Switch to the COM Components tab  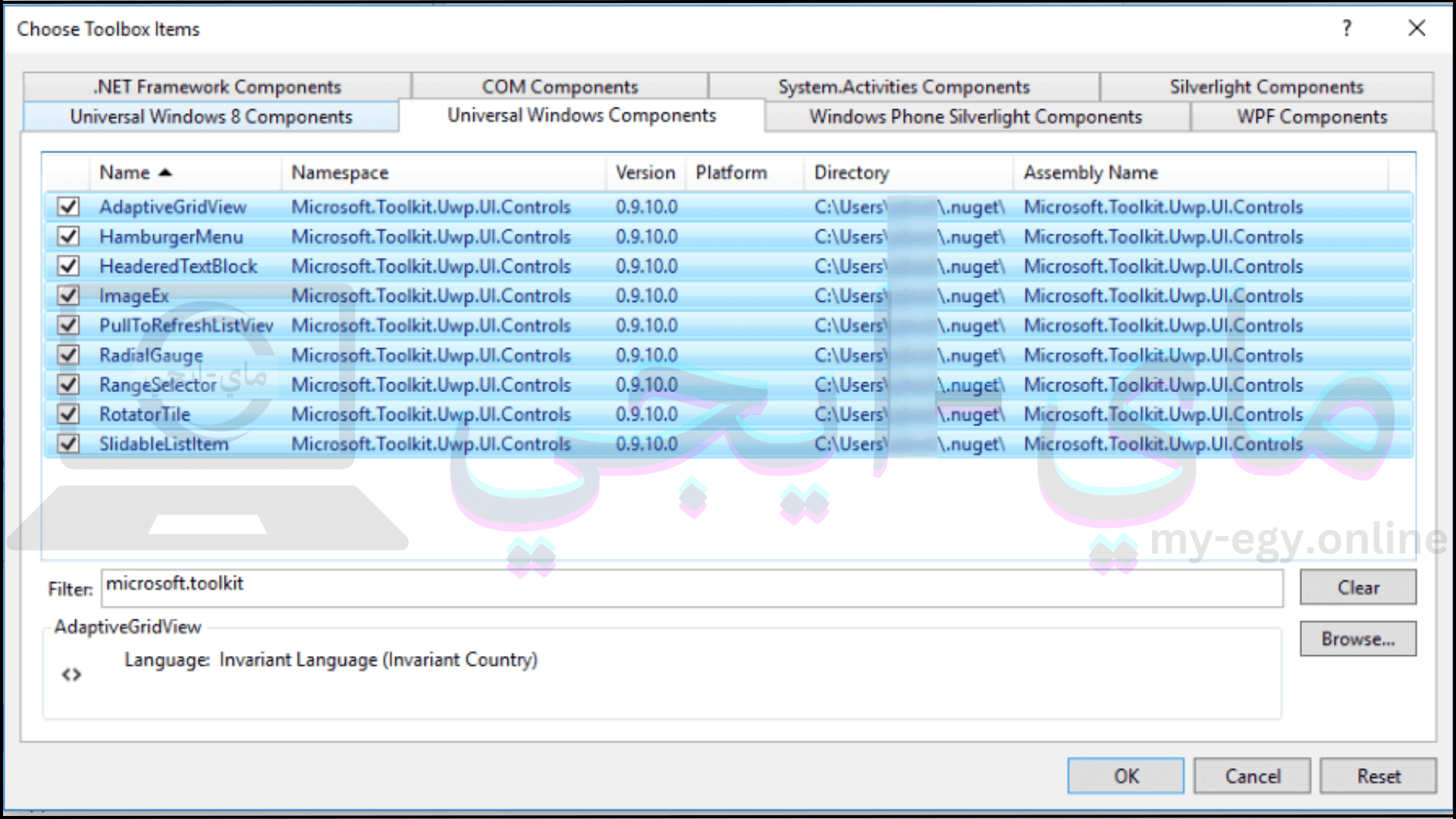click(560, 86)
